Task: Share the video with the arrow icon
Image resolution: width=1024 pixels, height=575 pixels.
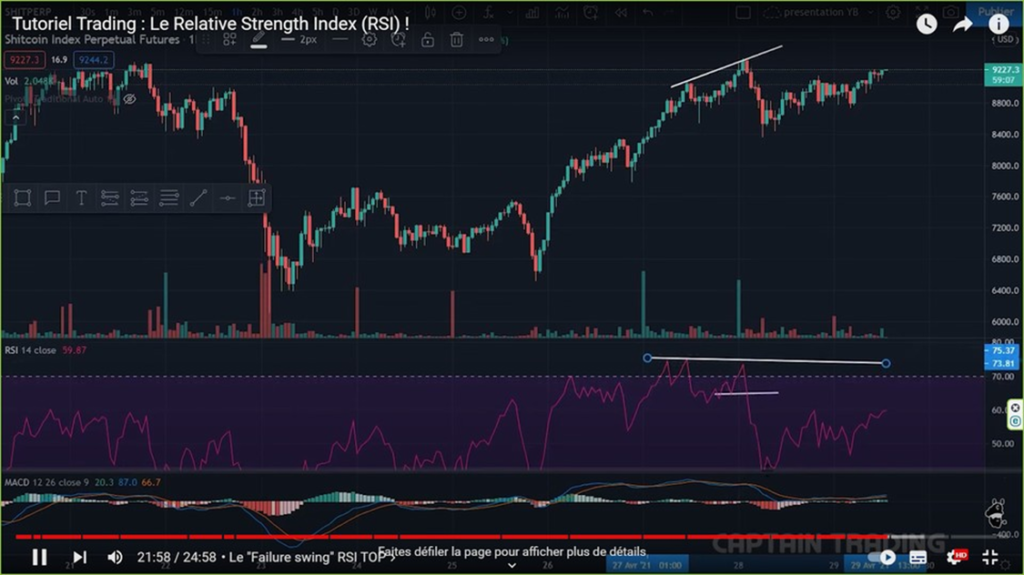Action: point(963,25)
